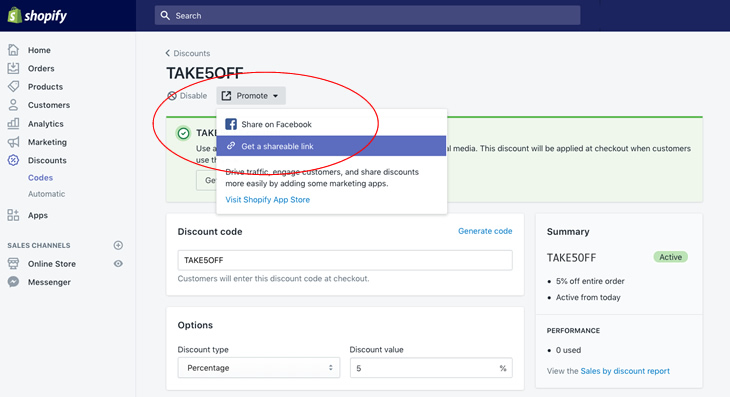The image size is (730, 397).
Task: Click the breadcrumb back chevron
Action: [x=168, y=53]
